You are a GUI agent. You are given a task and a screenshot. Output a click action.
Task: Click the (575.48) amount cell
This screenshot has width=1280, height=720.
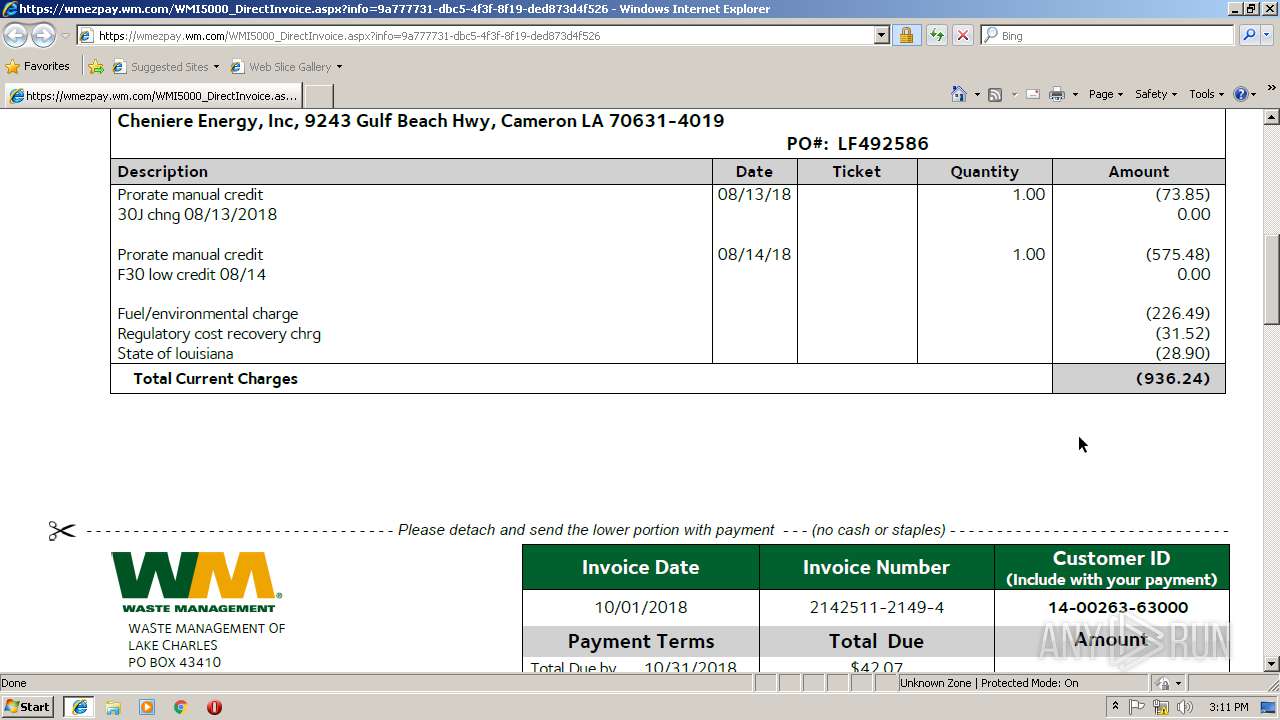coord(1178,254)
